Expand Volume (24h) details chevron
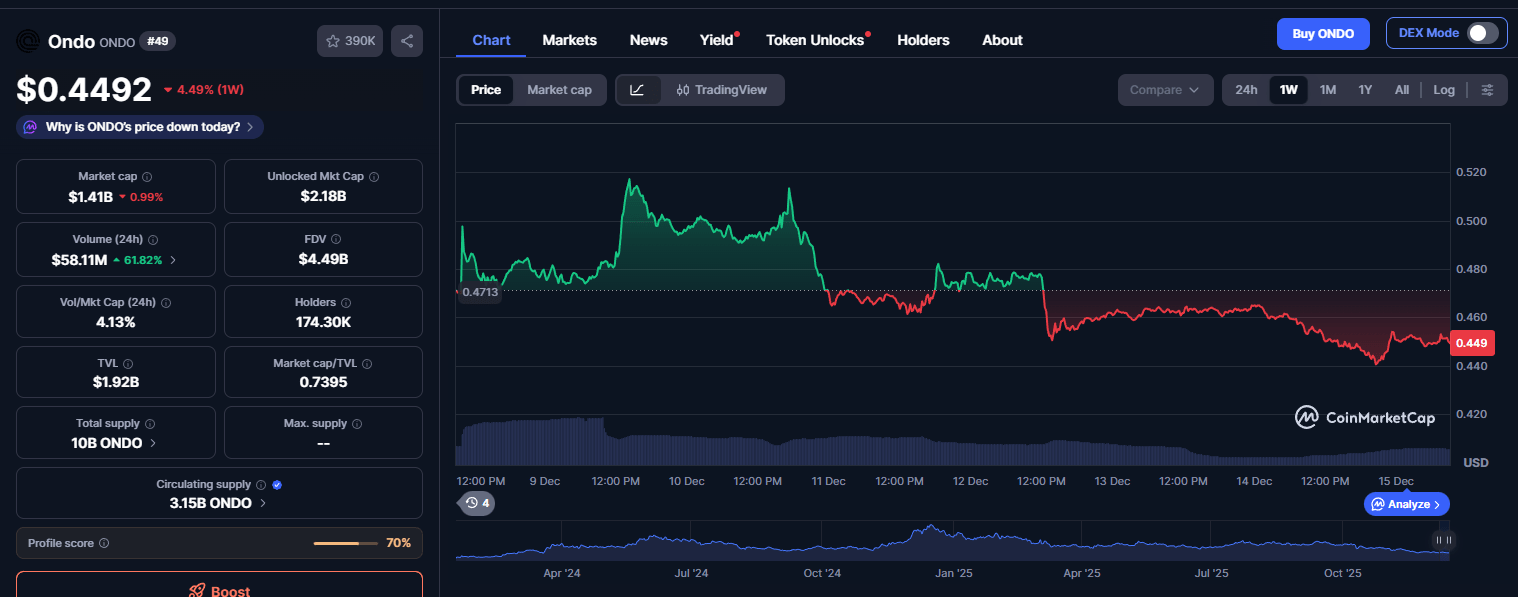The height and width of the screenshot is (597, 1518). tap(173, 260)
